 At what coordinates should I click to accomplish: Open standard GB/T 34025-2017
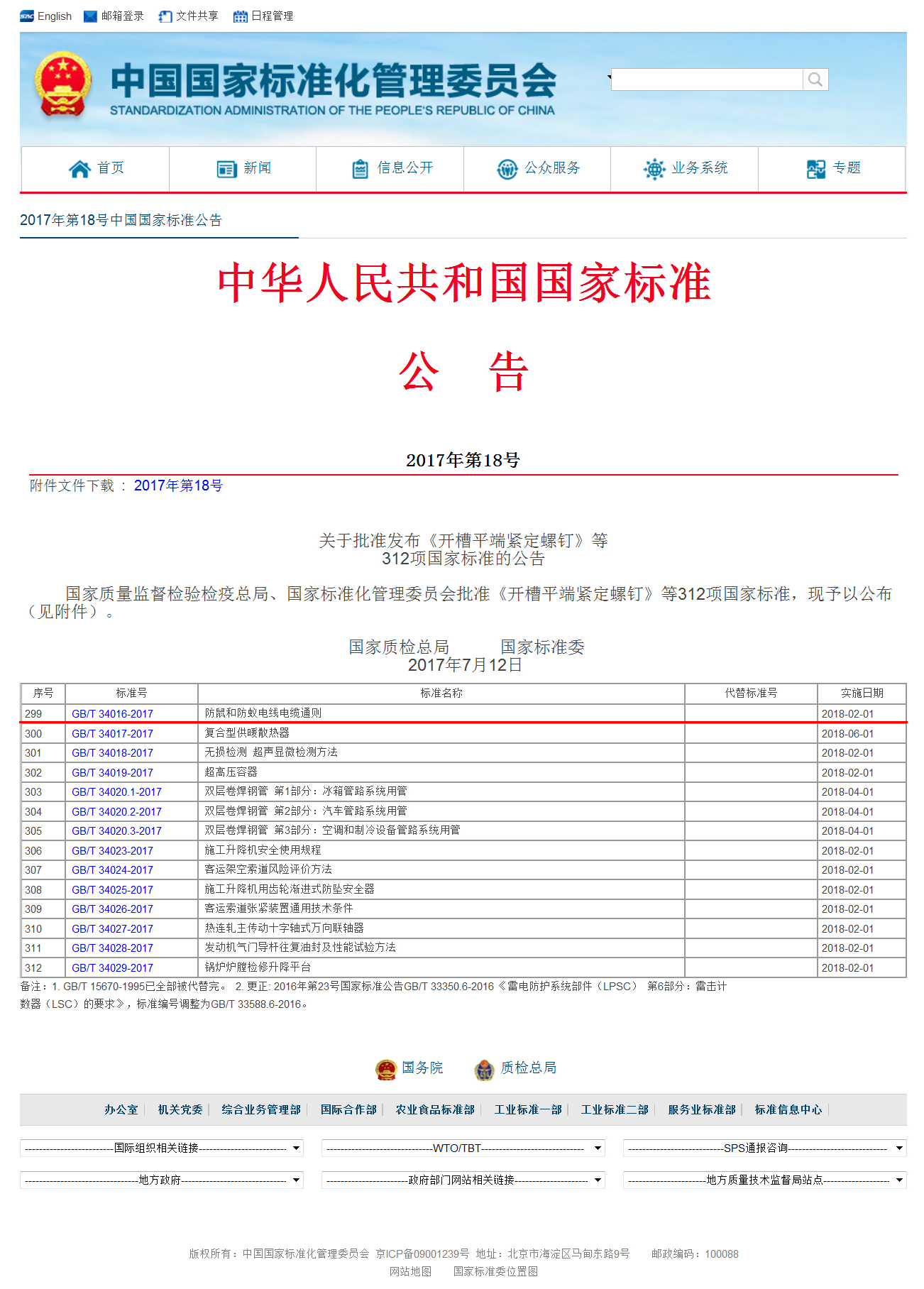(x=112, y=890)
